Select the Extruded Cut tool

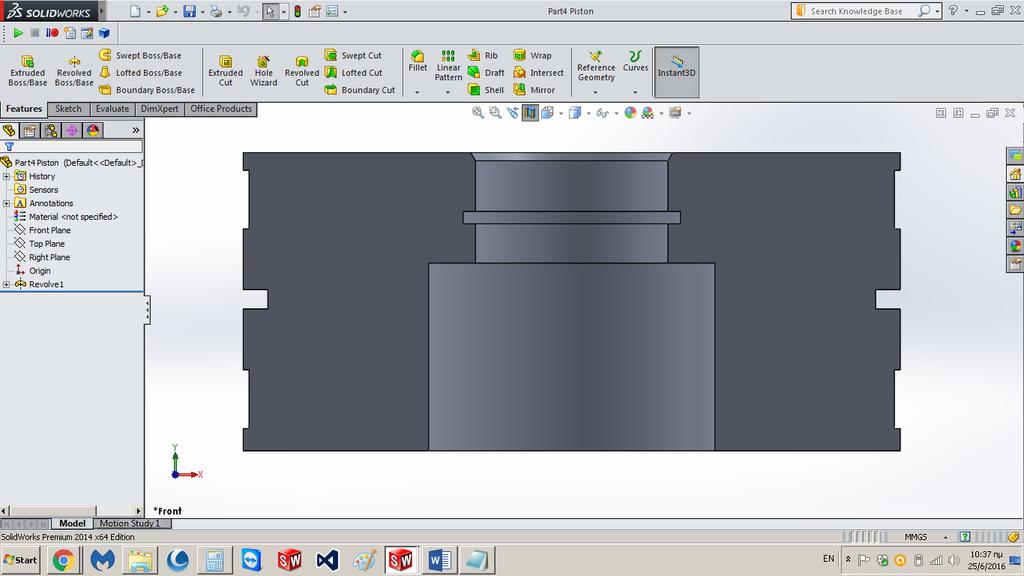point(225,71)
